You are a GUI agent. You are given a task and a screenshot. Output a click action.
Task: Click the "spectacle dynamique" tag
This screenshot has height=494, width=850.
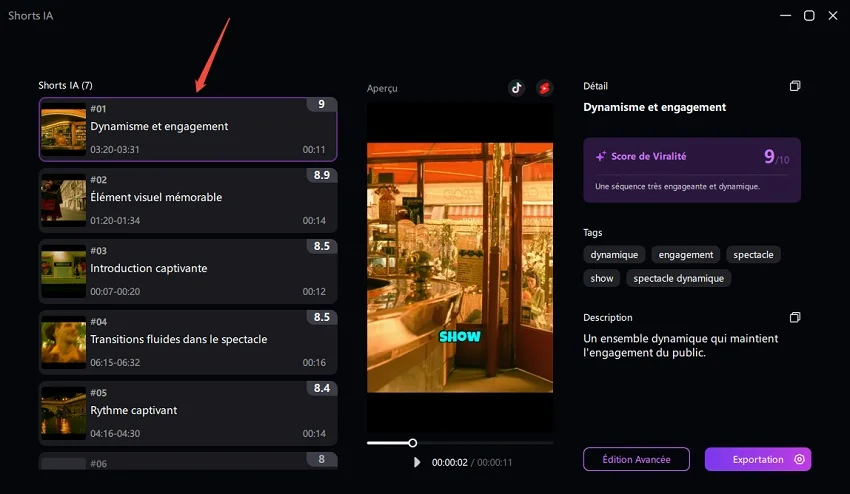pyautogui.click(x=678, y=278)
